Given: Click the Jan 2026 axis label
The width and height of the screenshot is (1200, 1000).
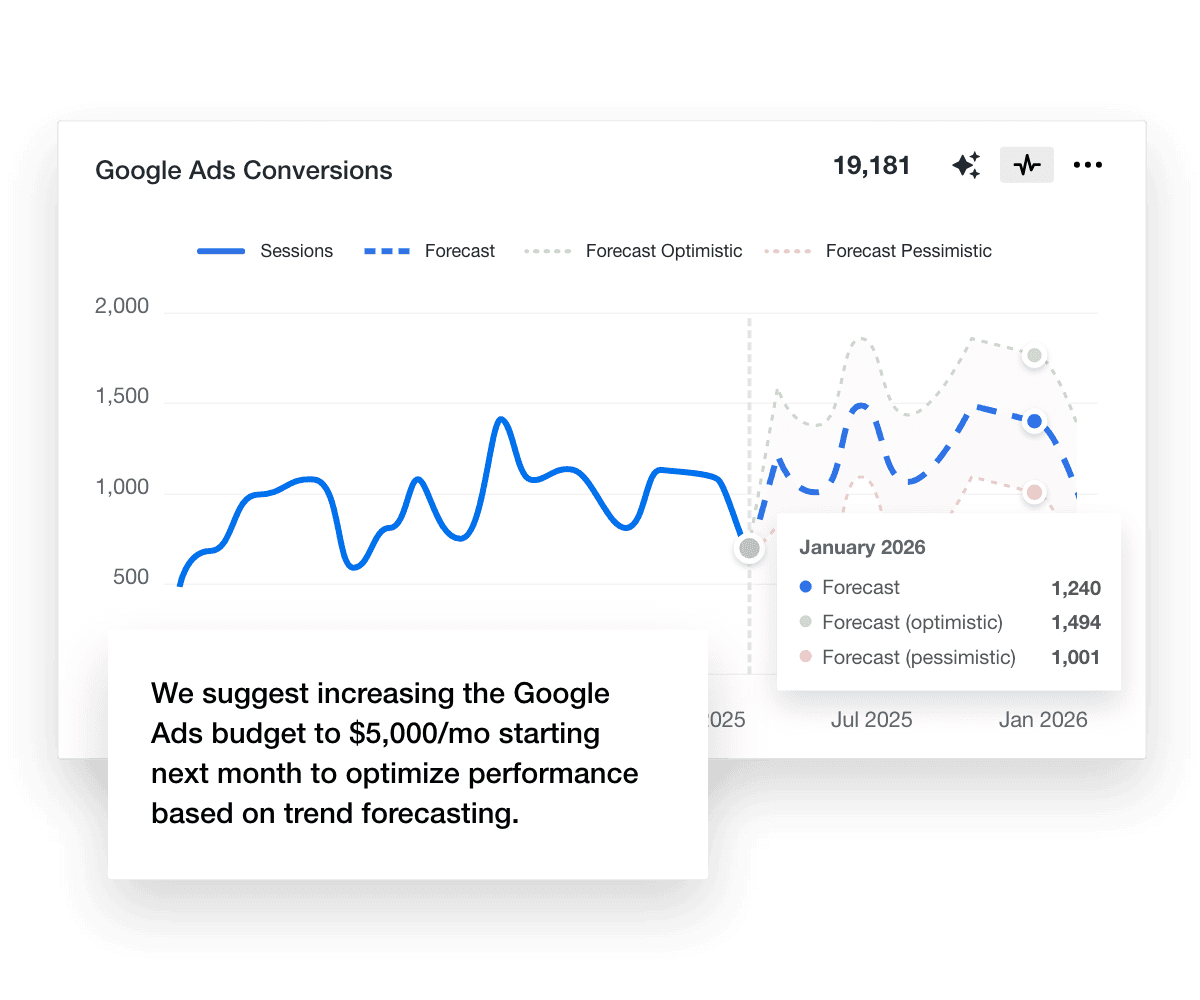Looking at the screenshot, I should point(1043,719).
